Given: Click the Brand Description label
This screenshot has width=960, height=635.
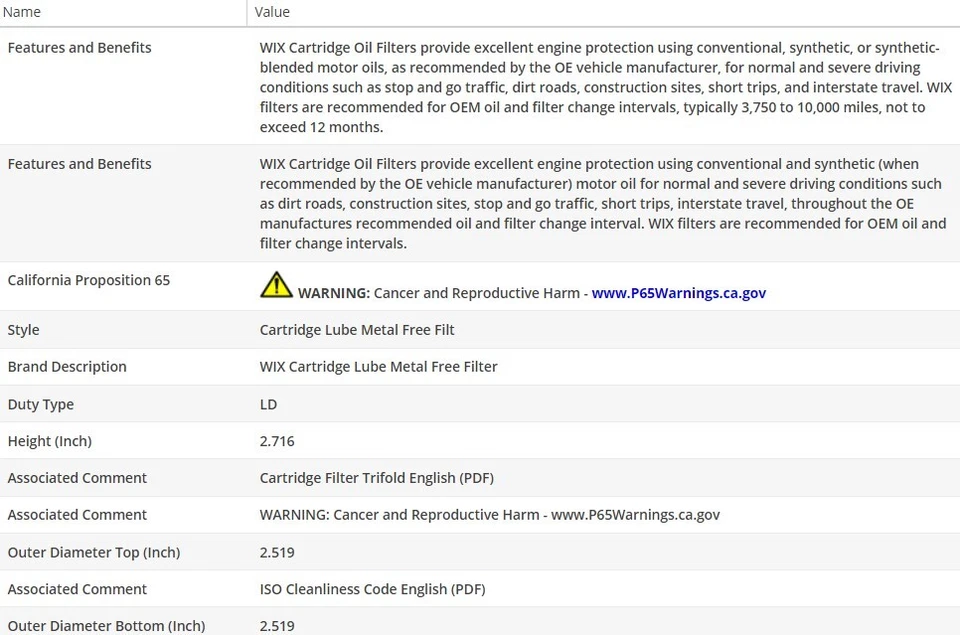Looking at the screenshot, I should coord(67,367).
